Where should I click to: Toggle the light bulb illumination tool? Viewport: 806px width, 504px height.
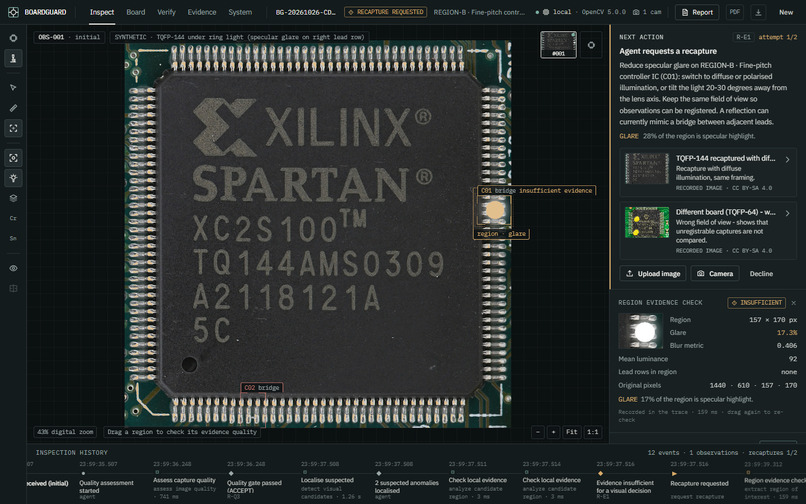13,178
